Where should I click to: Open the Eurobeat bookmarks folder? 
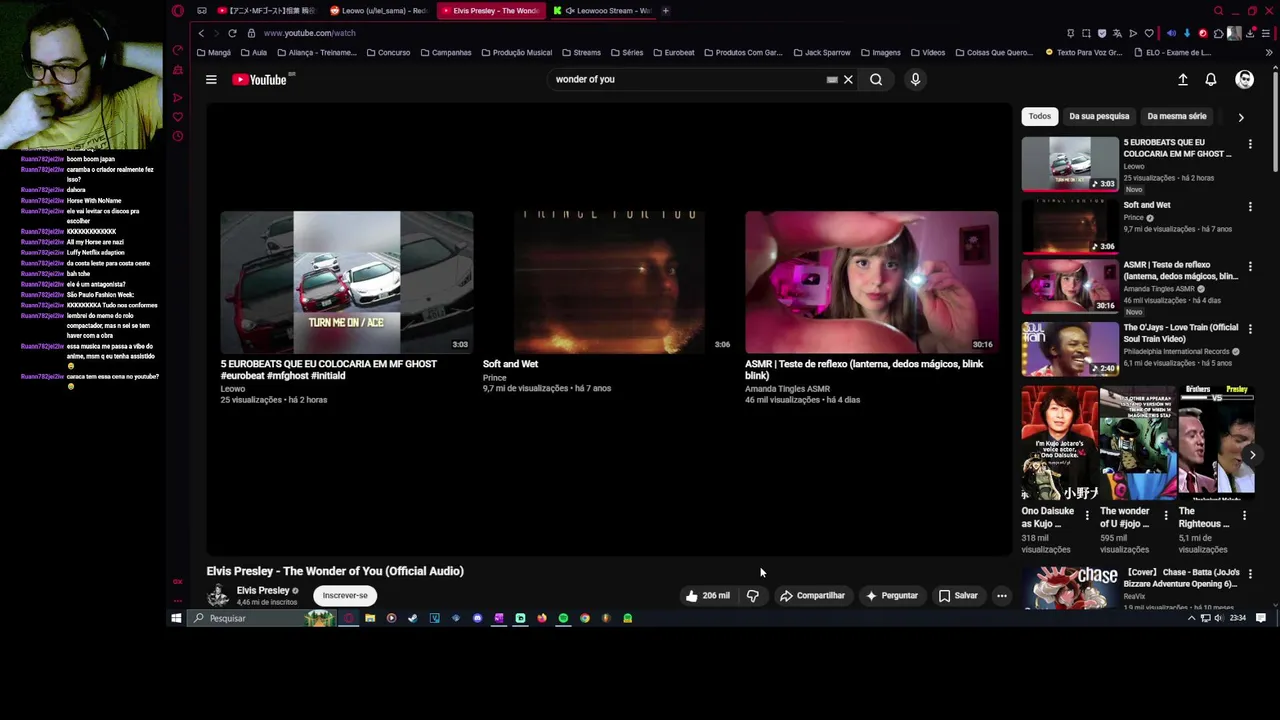[x=673, y=52]
